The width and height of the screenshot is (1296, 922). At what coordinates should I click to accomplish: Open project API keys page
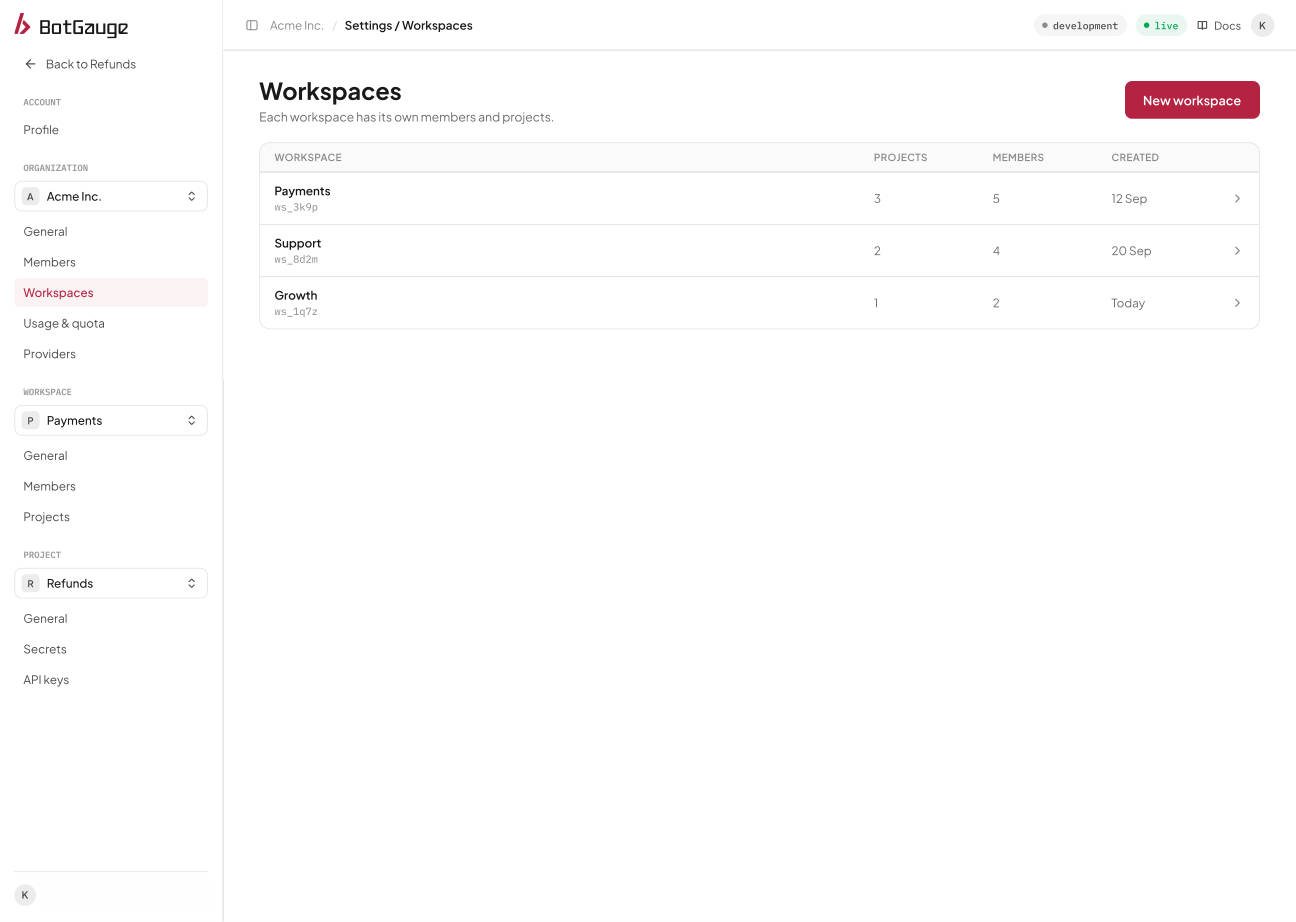tap(46, 680)
